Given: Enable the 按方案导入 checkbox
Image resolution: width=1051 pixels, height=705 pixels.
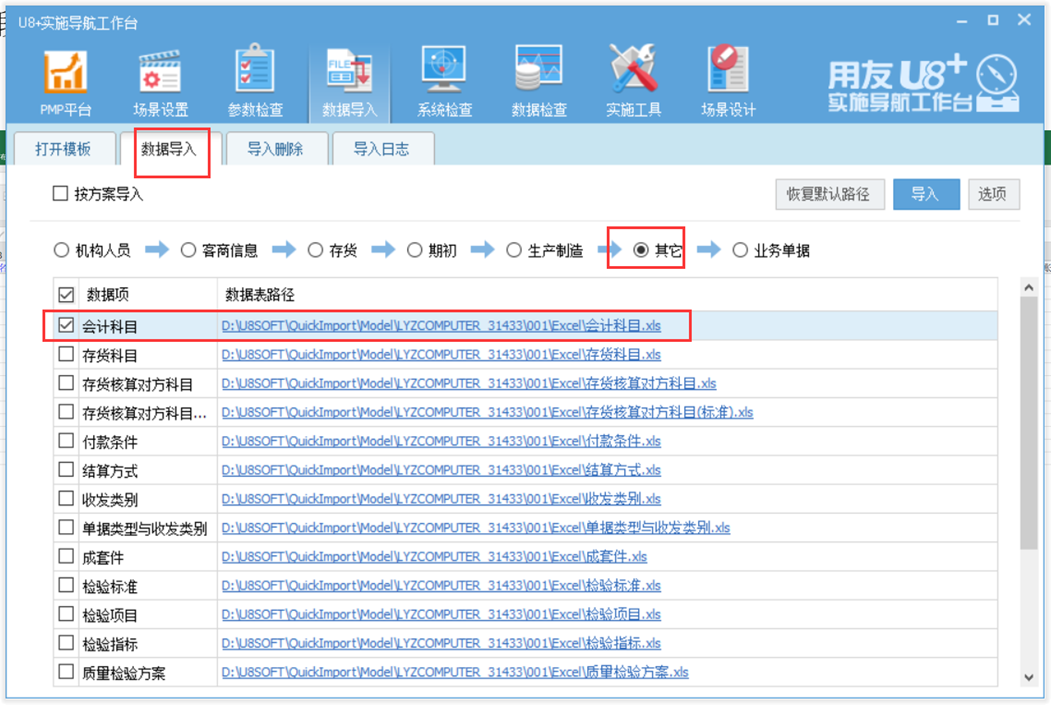Looking at the screenshot, I should pyautogui.click(x=60, y=194).
